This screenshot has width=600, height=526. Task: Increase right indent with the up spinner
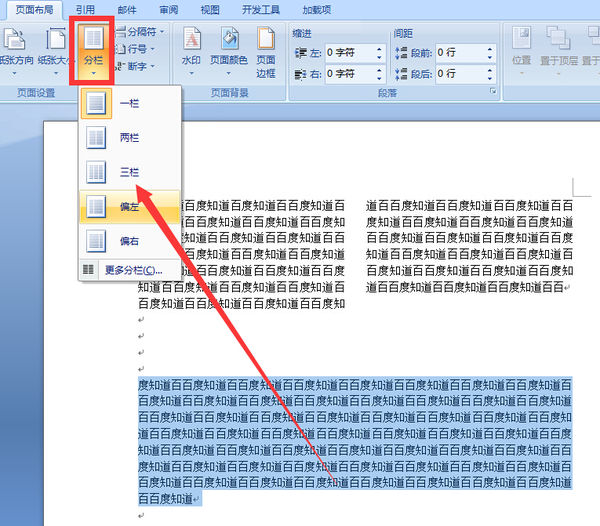pos(379,70)
